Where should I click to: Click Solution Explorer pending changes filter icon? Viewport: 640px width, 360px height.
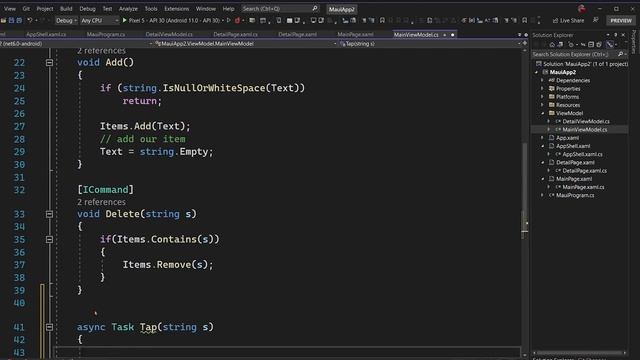(571, 44)
